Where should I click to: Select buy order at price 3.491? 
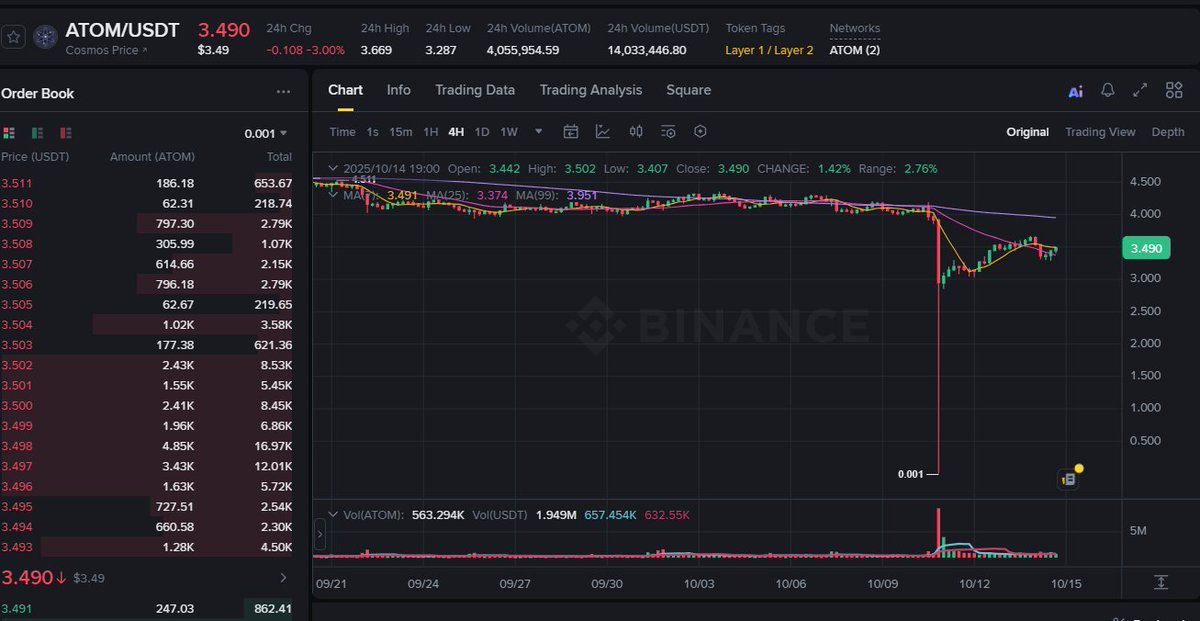[x=146, y=607]
